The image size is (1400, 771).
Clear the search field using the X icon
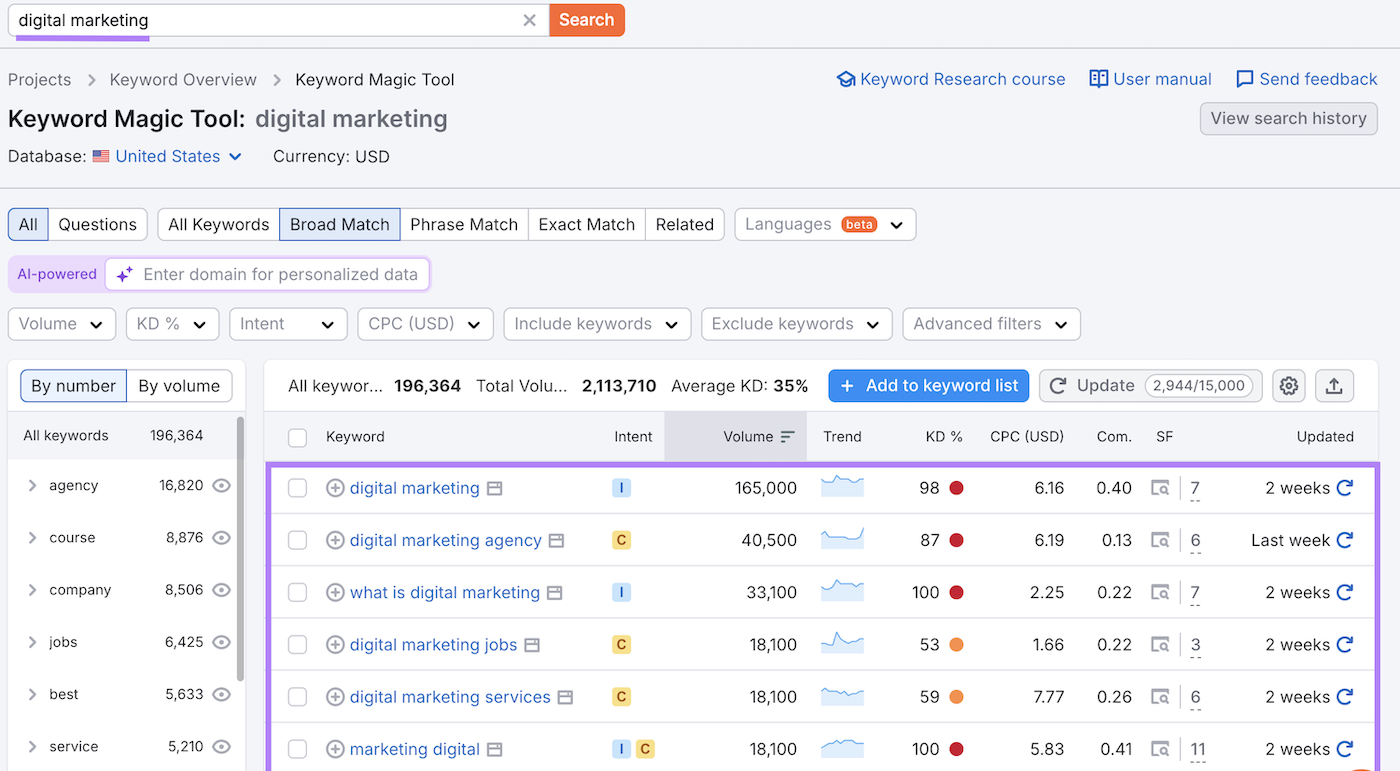pos(529,20)
